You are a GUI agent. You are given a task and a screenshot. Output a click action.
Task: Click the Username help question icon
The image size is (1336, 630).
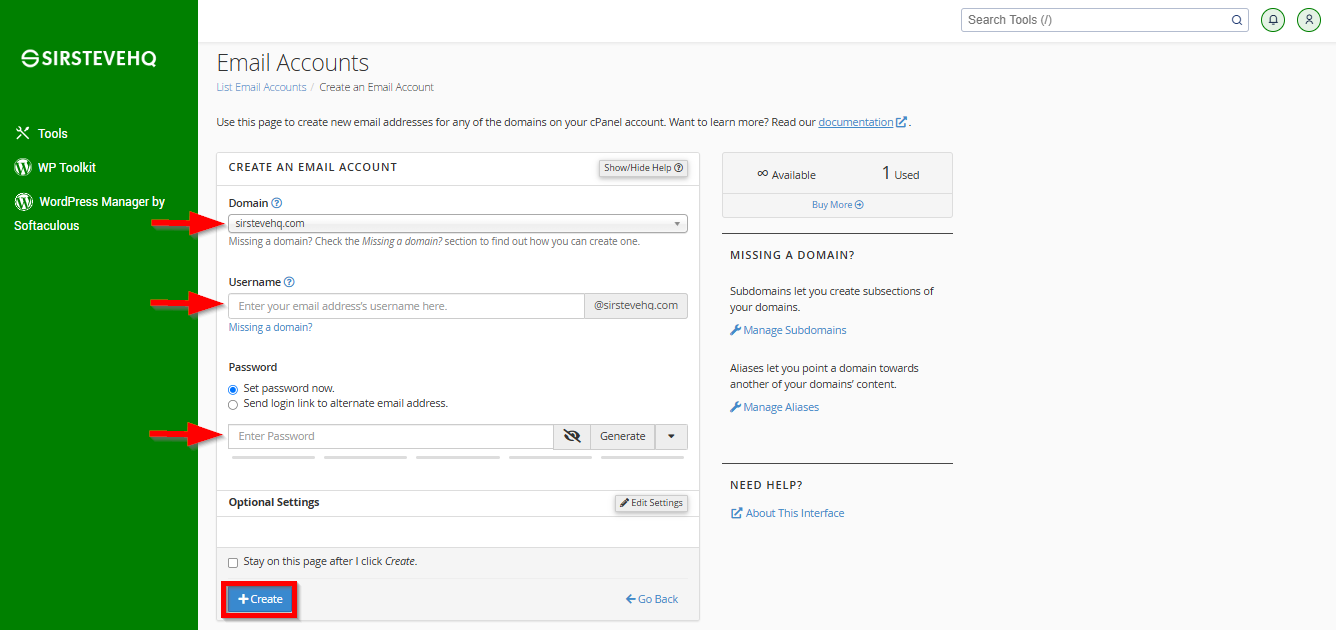click(x=289, y=282)
